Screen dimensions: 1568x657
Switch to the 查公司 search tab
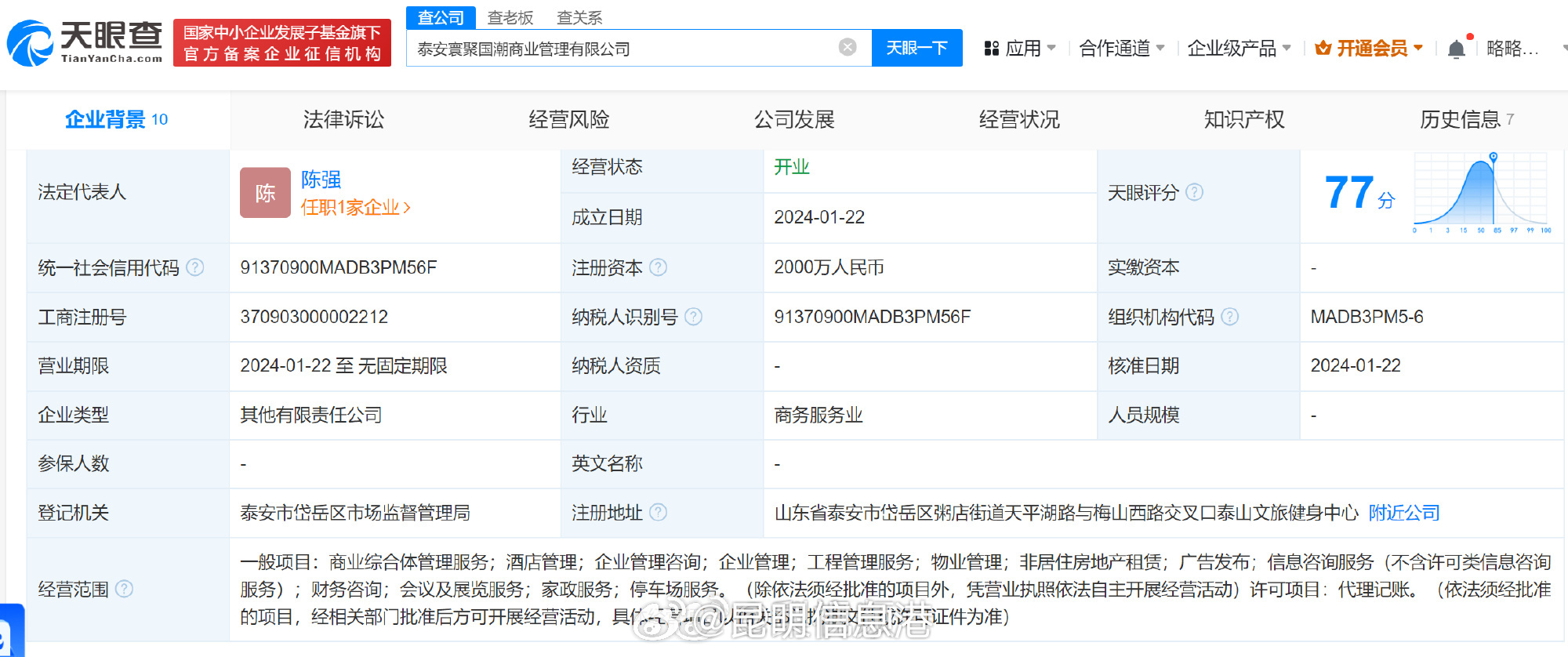(441, 17)
